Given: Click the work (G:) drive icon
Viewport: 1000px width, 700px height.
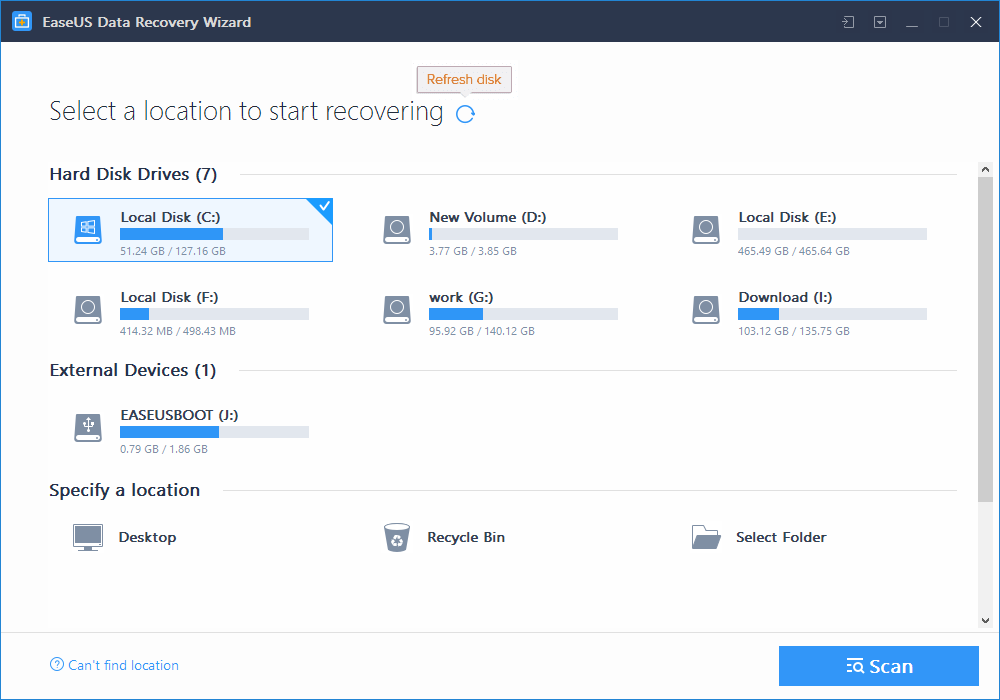Looking at the screenshot, I should click(397, 310).
